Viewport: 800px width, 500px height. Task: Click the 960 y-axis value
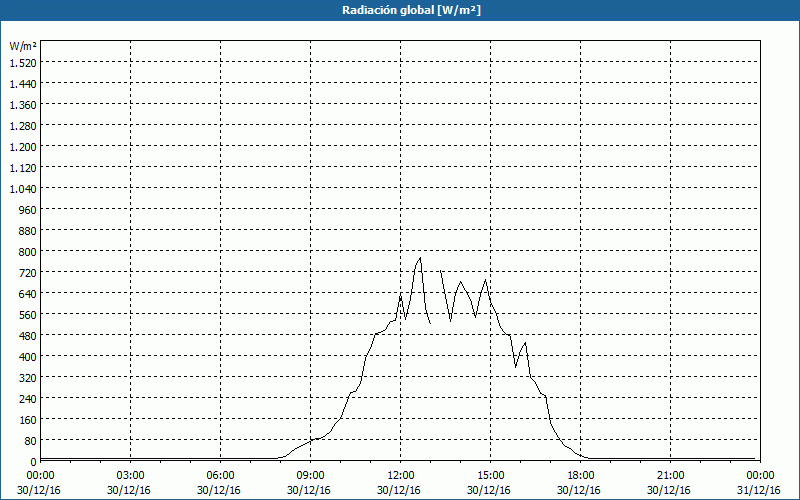click(x=28, y=210)
